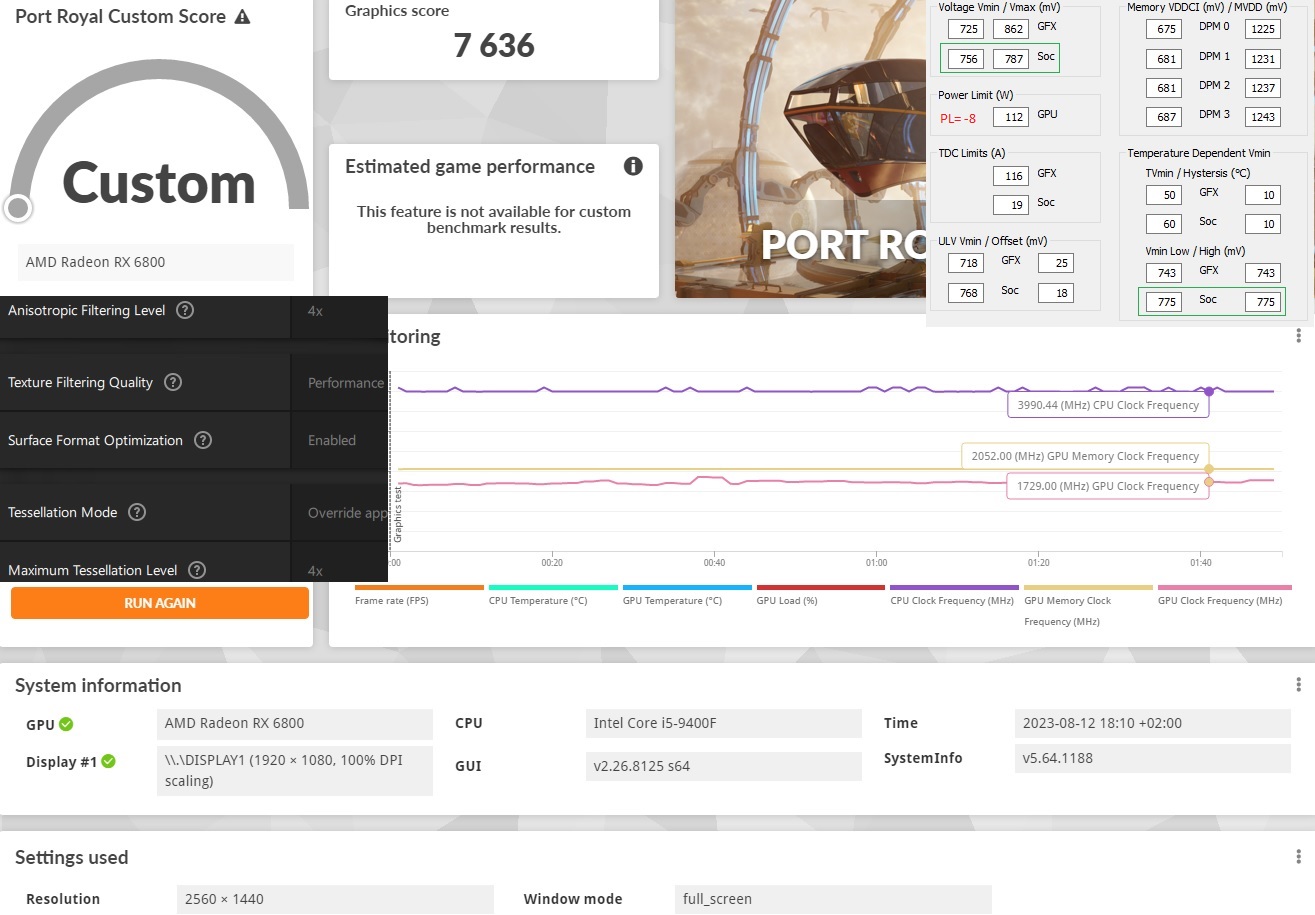Select the DPM 2 MVDD field showing 1237
This screenshot has height=915, width=1315.
(1263, 88)
